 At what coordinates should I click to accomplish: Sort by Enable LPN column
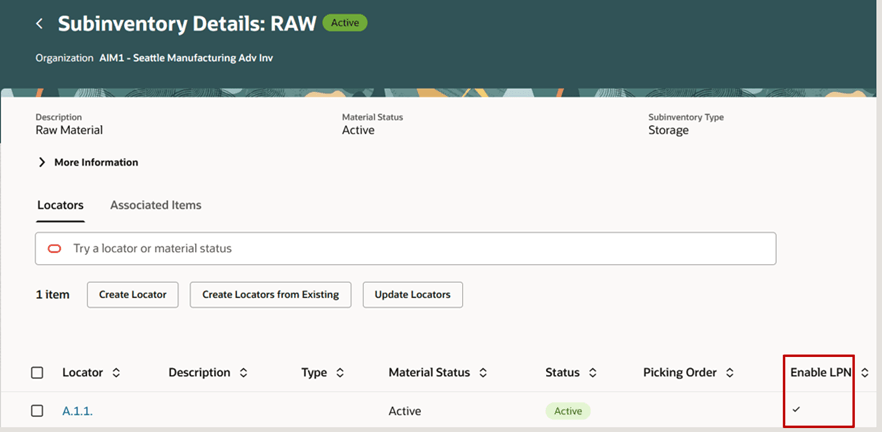point(865,372)
